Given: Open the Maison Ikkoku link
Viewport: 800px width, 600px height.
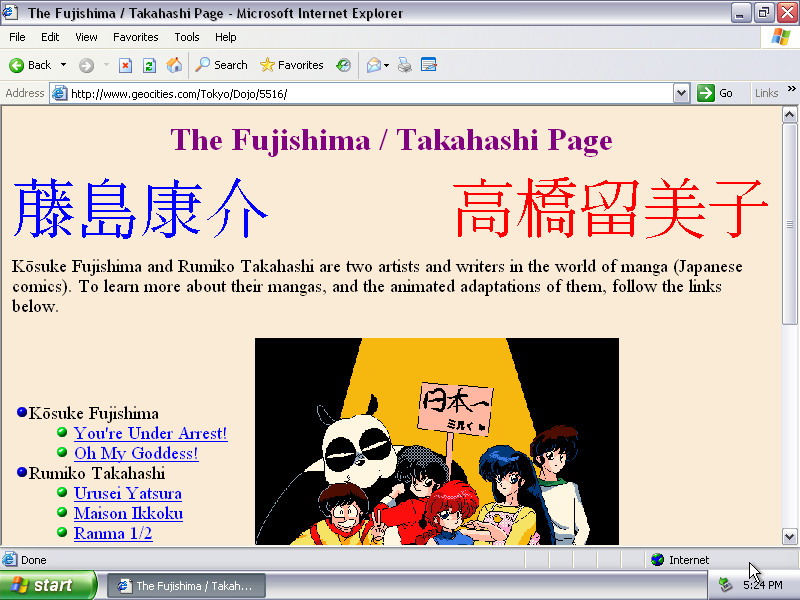Looking at the screenshot, I should click(128, 514).
